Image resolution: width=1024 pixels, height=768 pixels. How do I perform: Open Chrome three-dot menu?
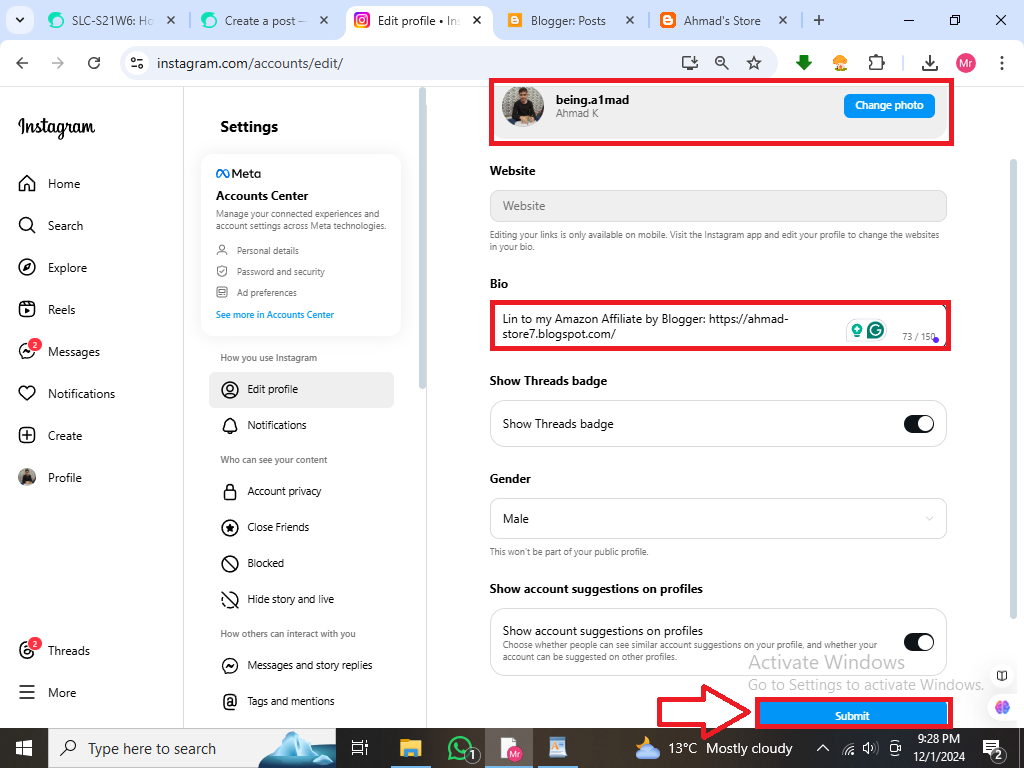point(1001,63)
